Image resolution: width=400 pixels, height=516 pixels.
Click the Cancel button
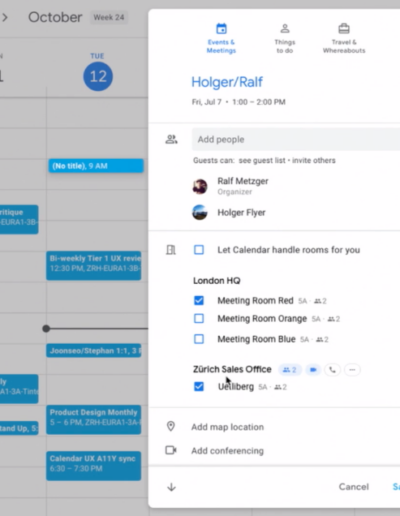click(354, 487)
